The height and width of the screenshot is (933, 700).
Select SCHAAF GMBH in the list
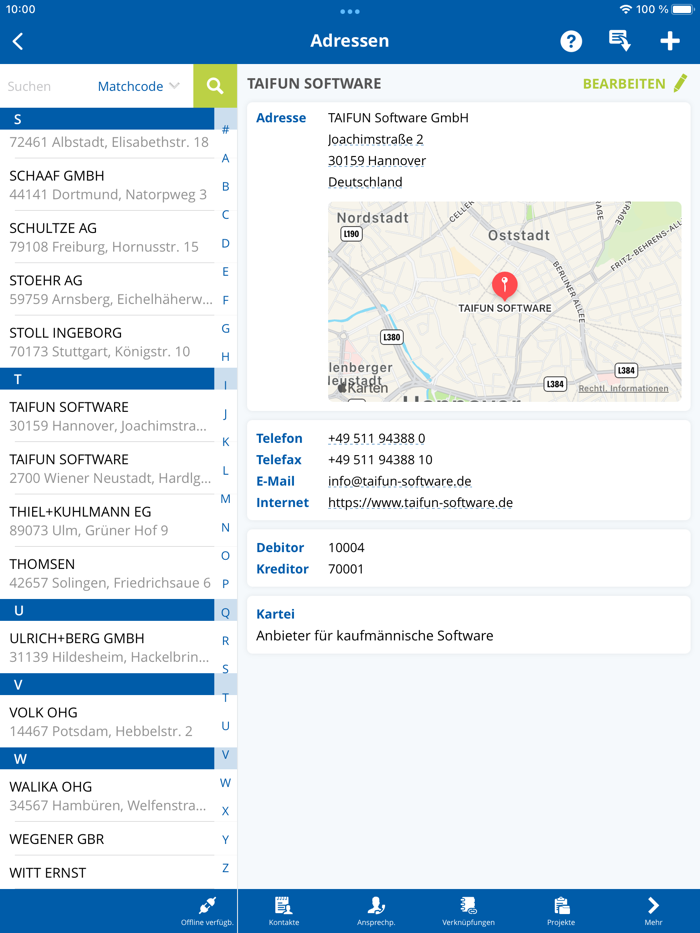click(x=107, y=185)
